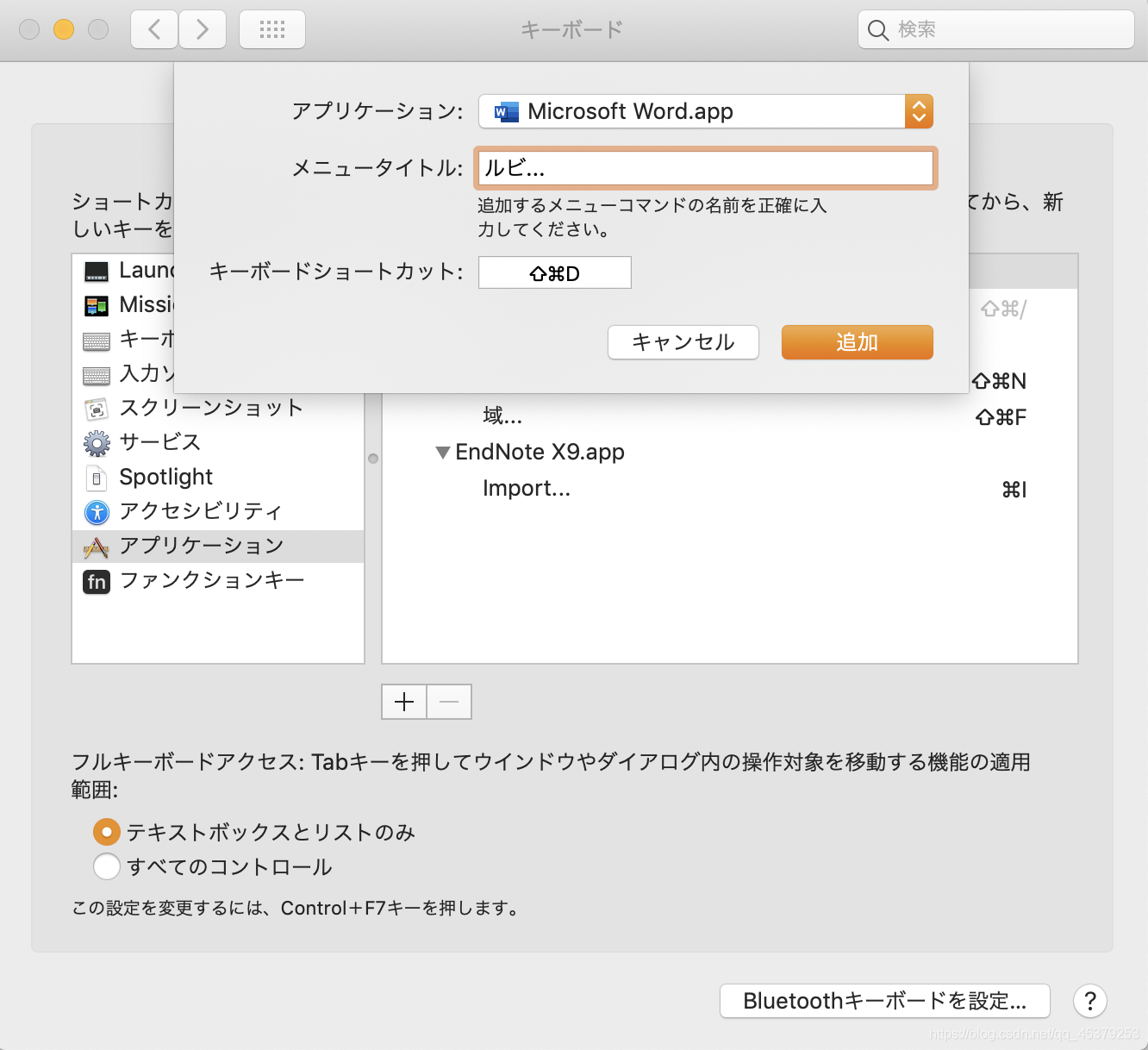Click the 検索 search field

(x=996, y=30)
